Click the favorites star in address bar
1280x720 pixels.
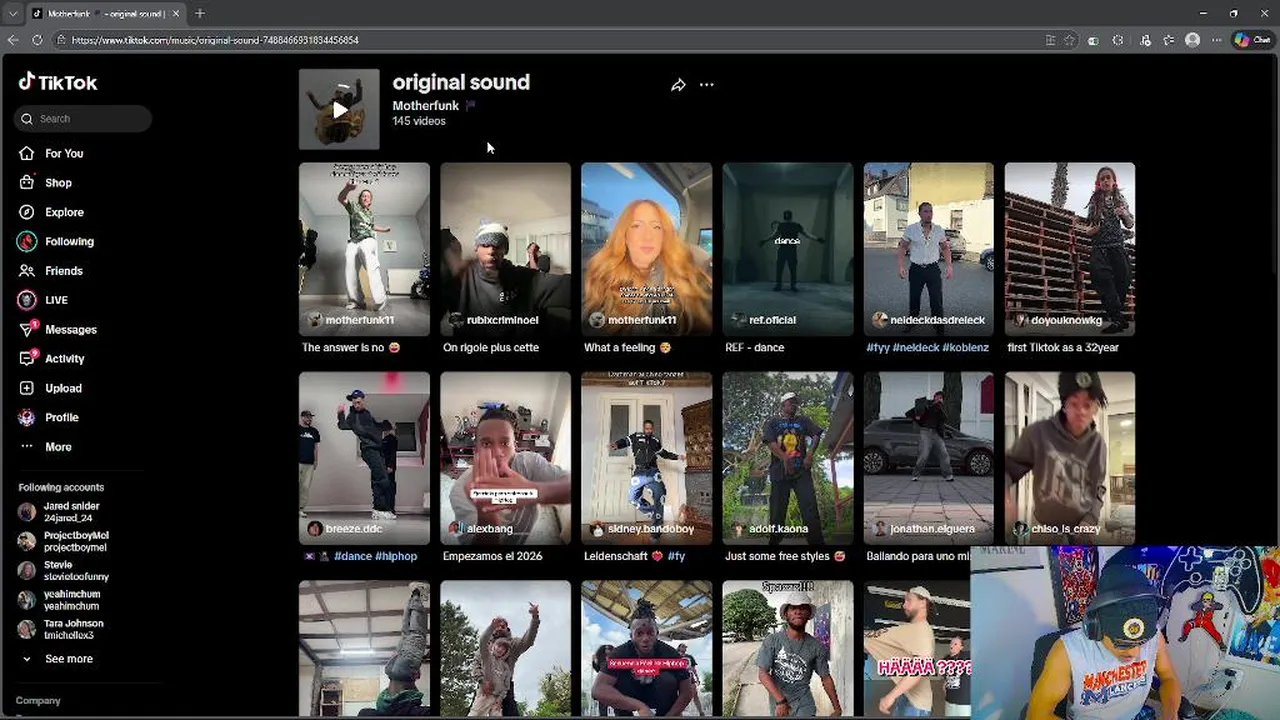point(1069,40)
